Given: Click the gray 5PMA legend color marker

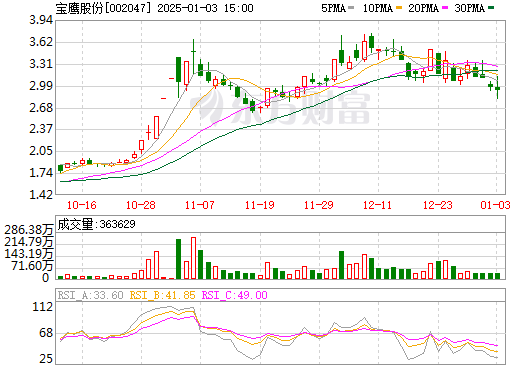Looking at the screenshot, I should coord(351,7).
